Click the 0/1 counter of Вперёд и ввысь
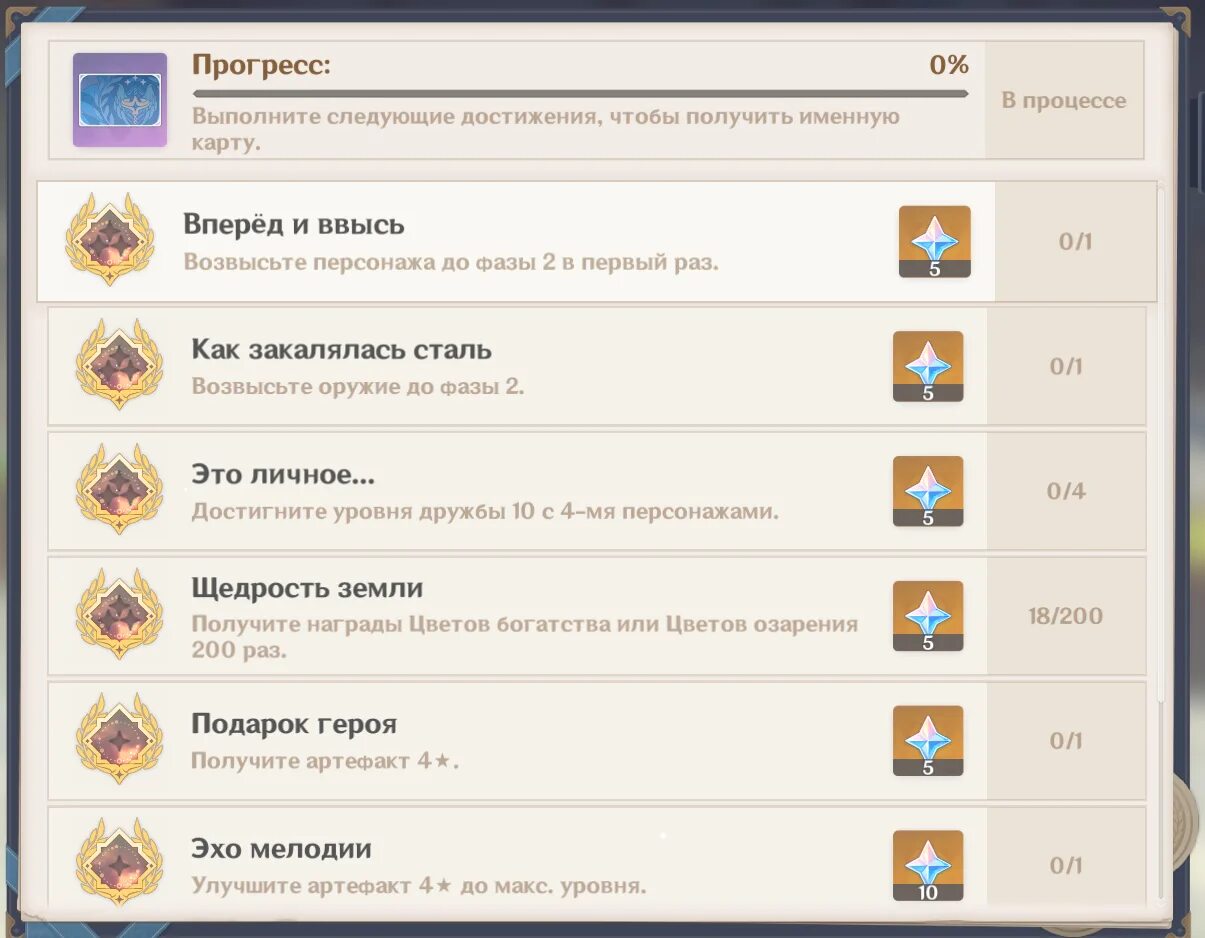 1075,241
